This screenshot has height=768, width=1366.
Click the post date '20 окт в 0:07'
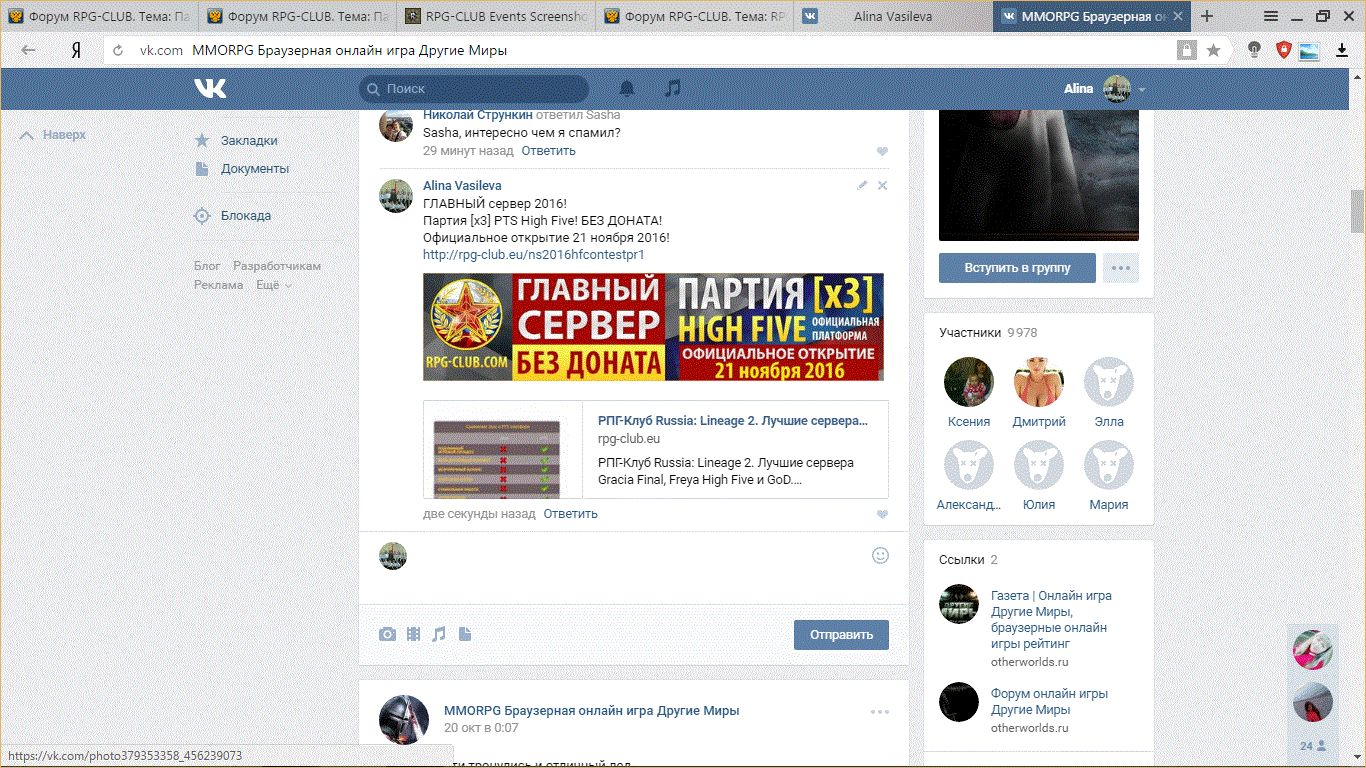coord(483,729)
